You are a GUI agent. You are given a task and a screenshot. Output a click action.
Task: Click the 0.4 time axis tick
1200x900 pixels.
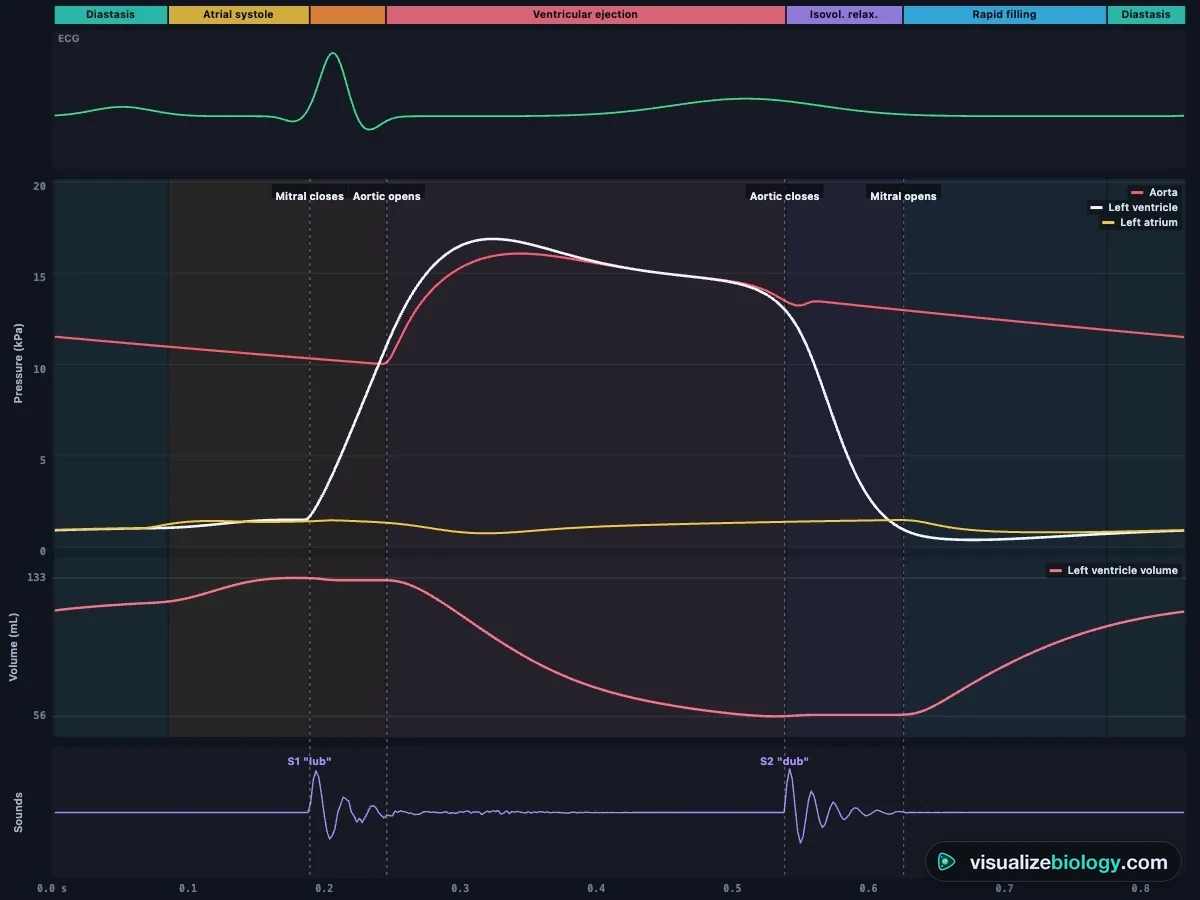pyautogui.click(x=596, y=888)
